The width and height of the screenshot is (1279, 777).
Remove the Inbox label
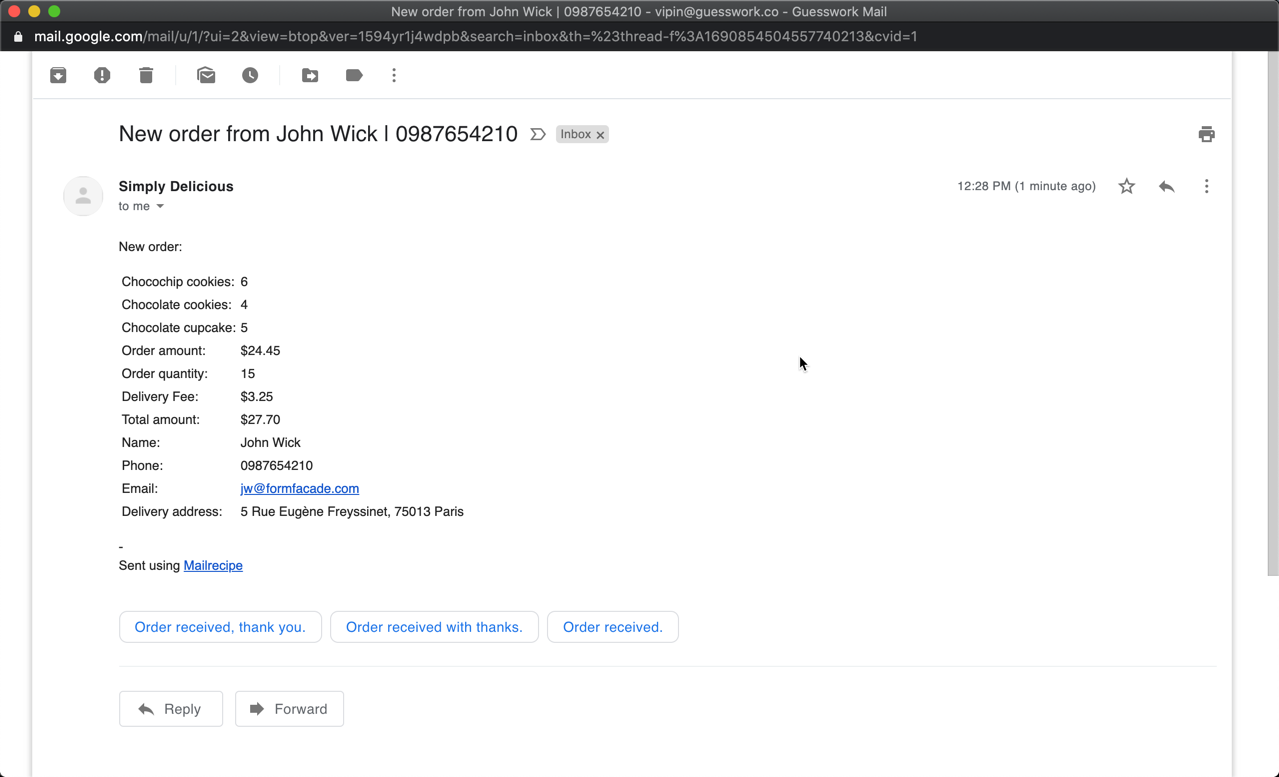coord(601,135)
